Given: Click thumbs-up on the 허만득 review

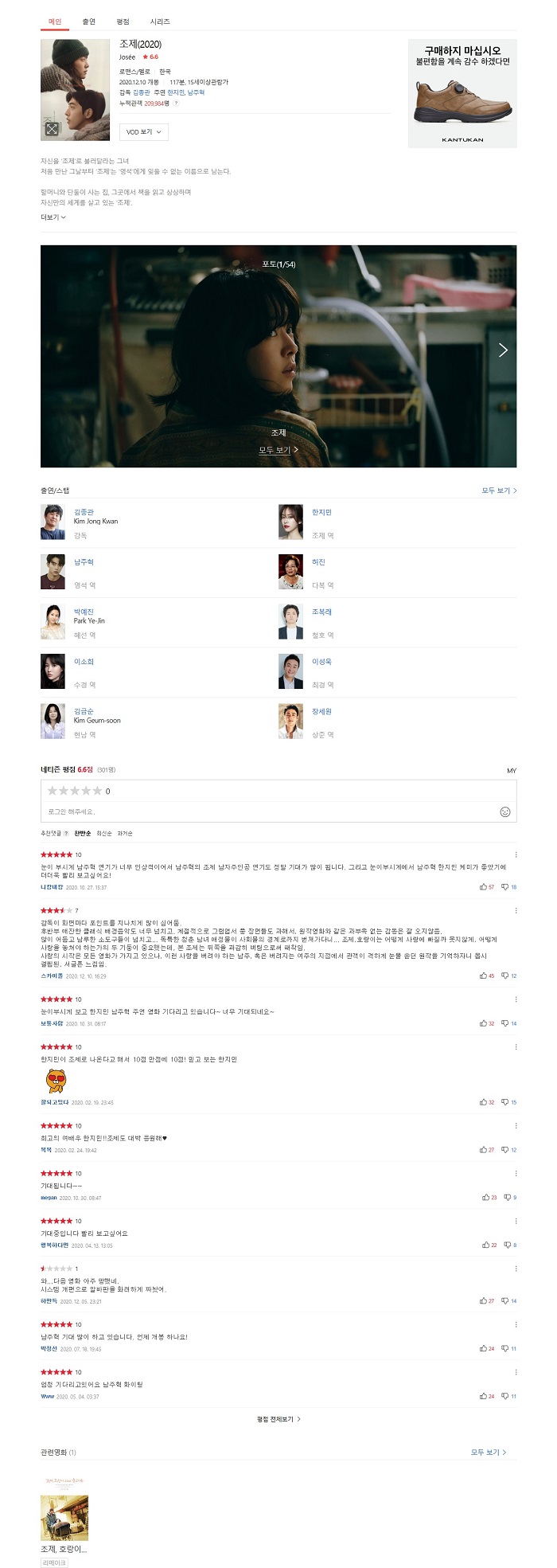Looking at the screenshot, I should pyautogui.click(x=487, y=1300).
